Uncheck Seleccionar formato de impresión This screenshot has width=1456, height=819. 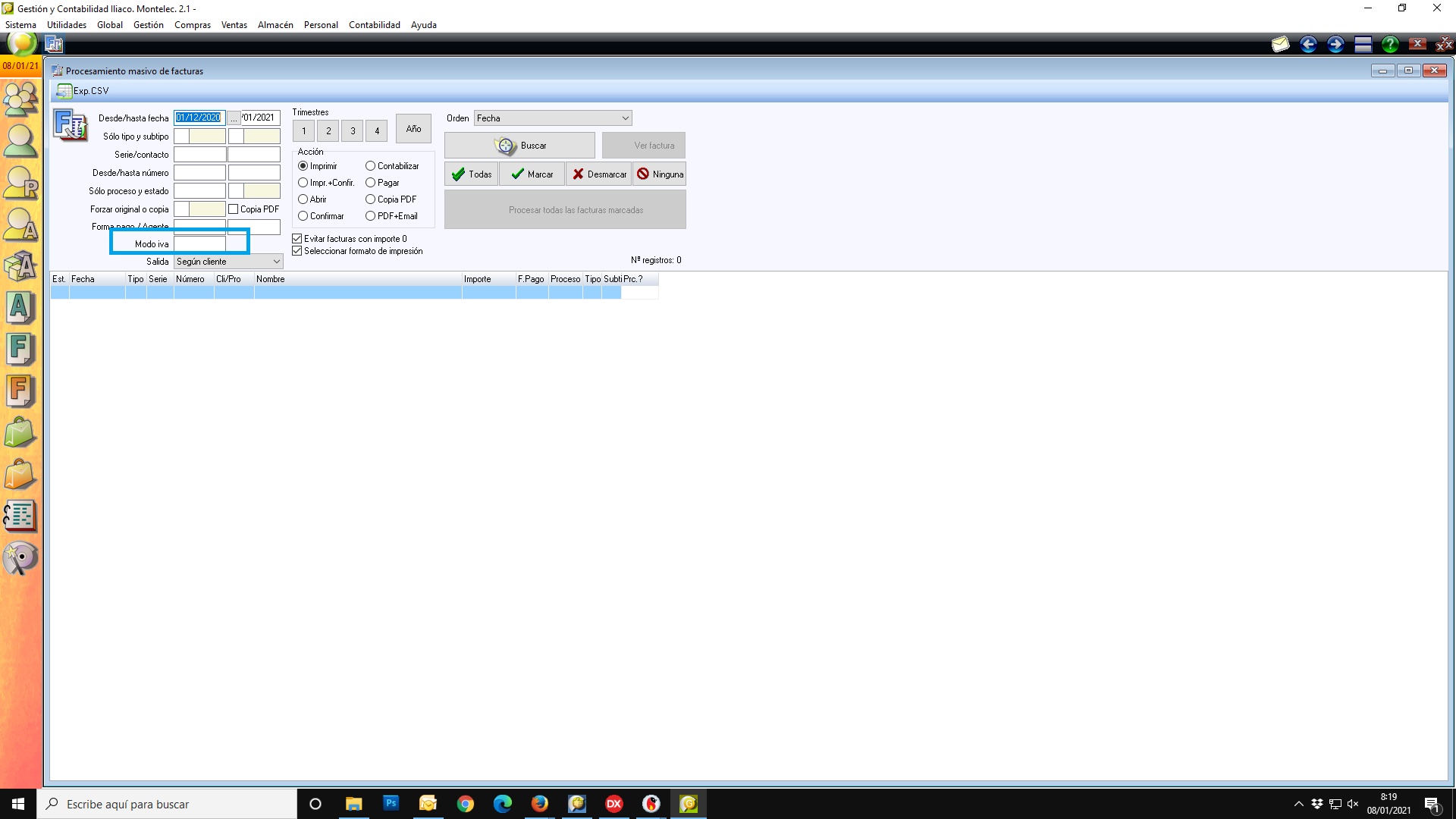297,251
